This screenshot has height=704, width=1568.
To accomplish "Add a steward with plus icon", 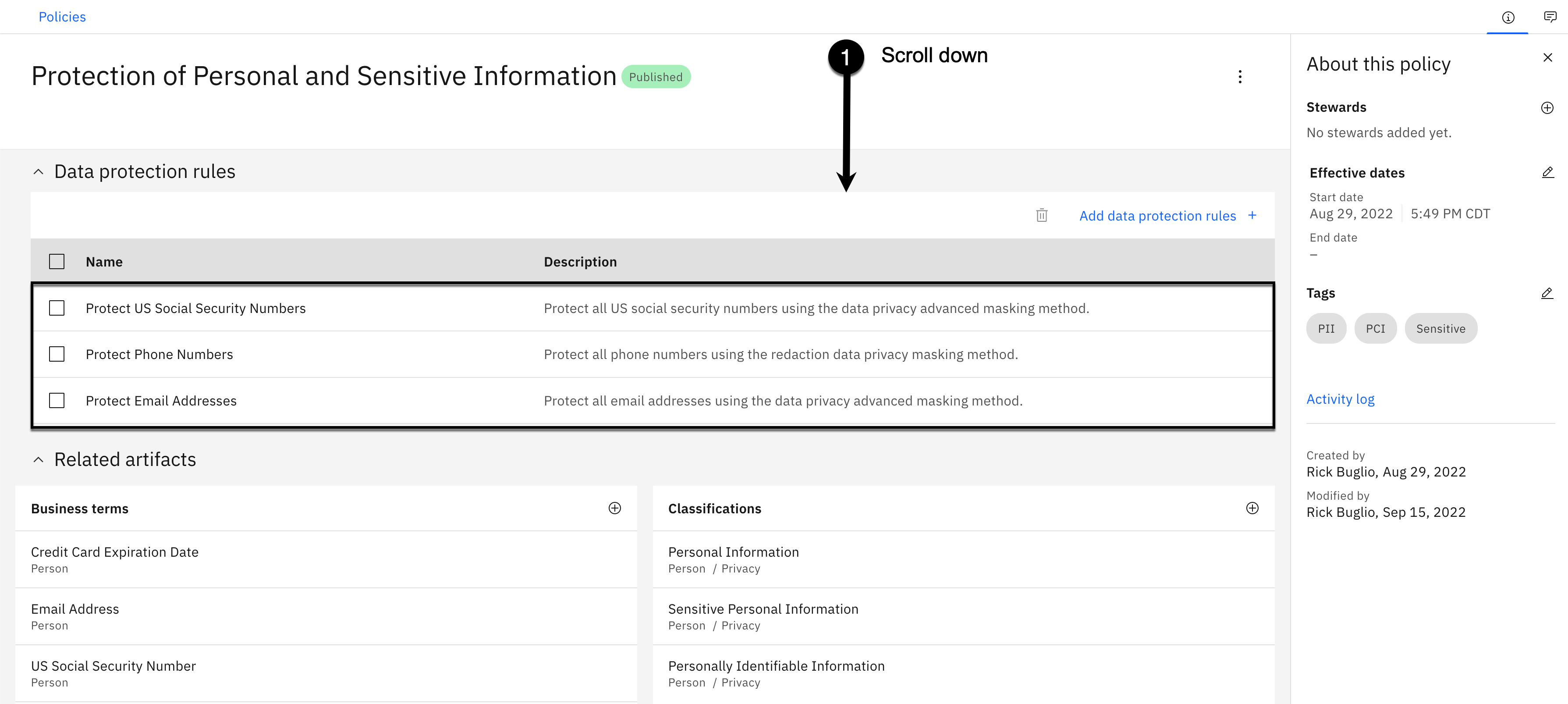I will 1547,108.
